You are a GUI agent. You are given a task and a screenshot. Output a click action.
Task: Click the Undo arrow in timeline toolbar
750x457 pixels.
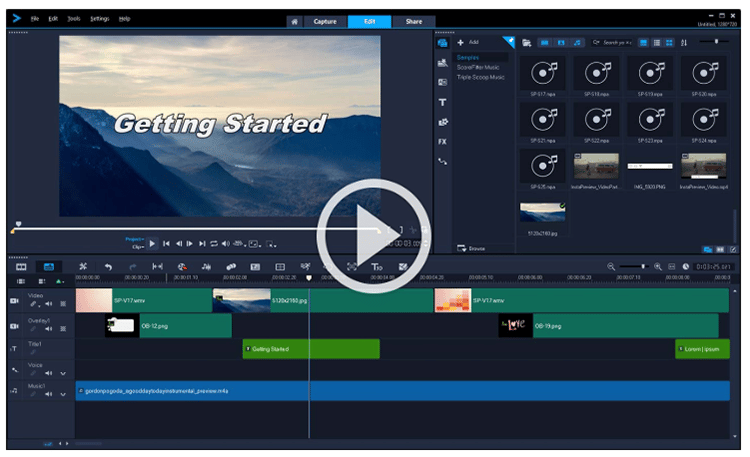108,266
